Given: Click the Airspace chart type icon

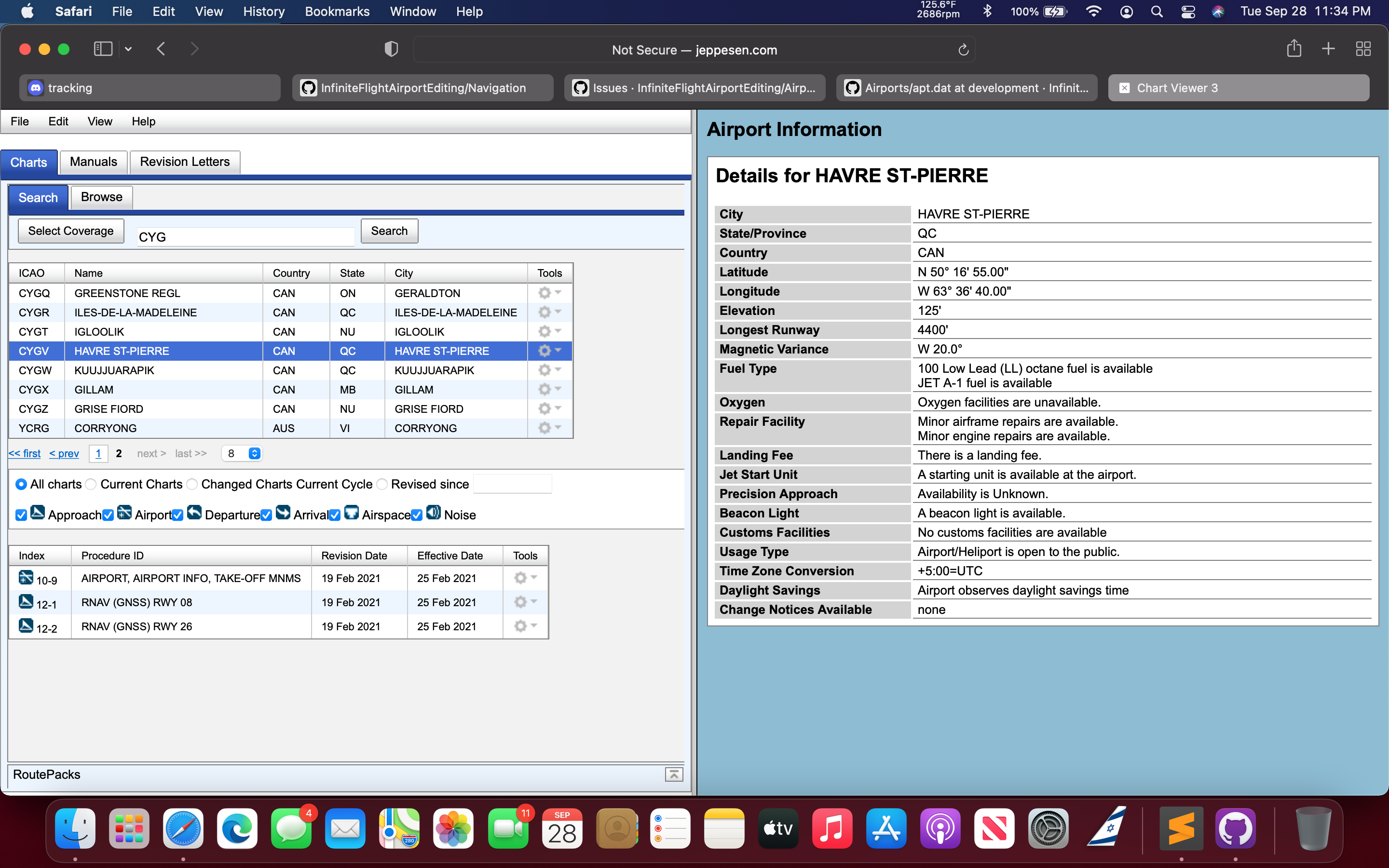Looking at the screenshot, I should coord(353,513).
